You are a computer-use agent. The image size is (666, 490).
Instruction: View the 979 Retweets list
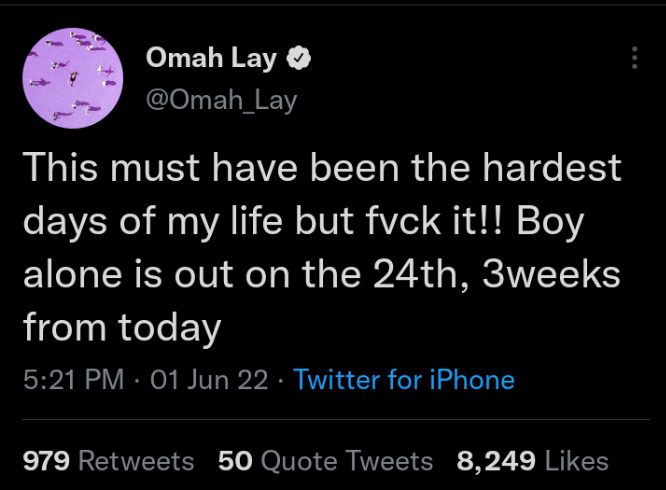click(108, 461)
